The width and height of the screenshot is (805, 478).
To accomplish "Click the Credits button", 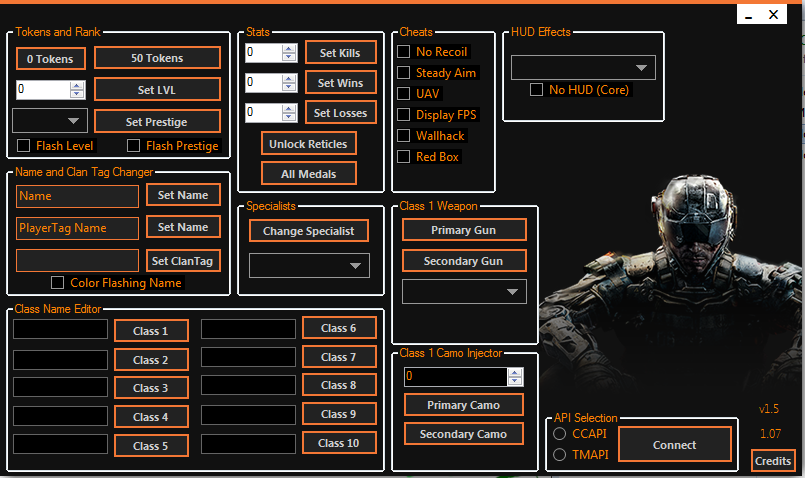I will pyautogui.click(x=773, y=461).
